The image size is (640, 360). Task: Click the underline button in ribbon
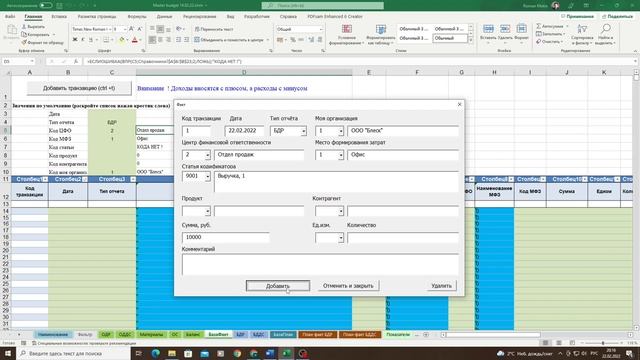pos(91,40)
